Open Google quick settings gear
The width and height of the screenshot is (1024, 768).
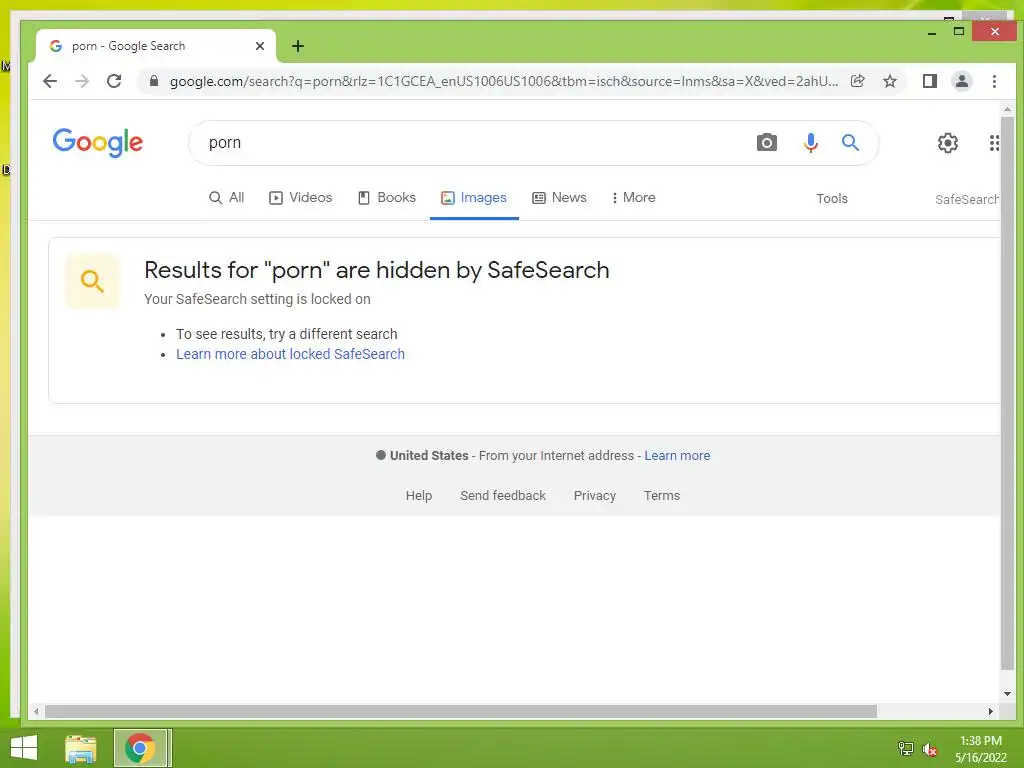coord(948,142)
